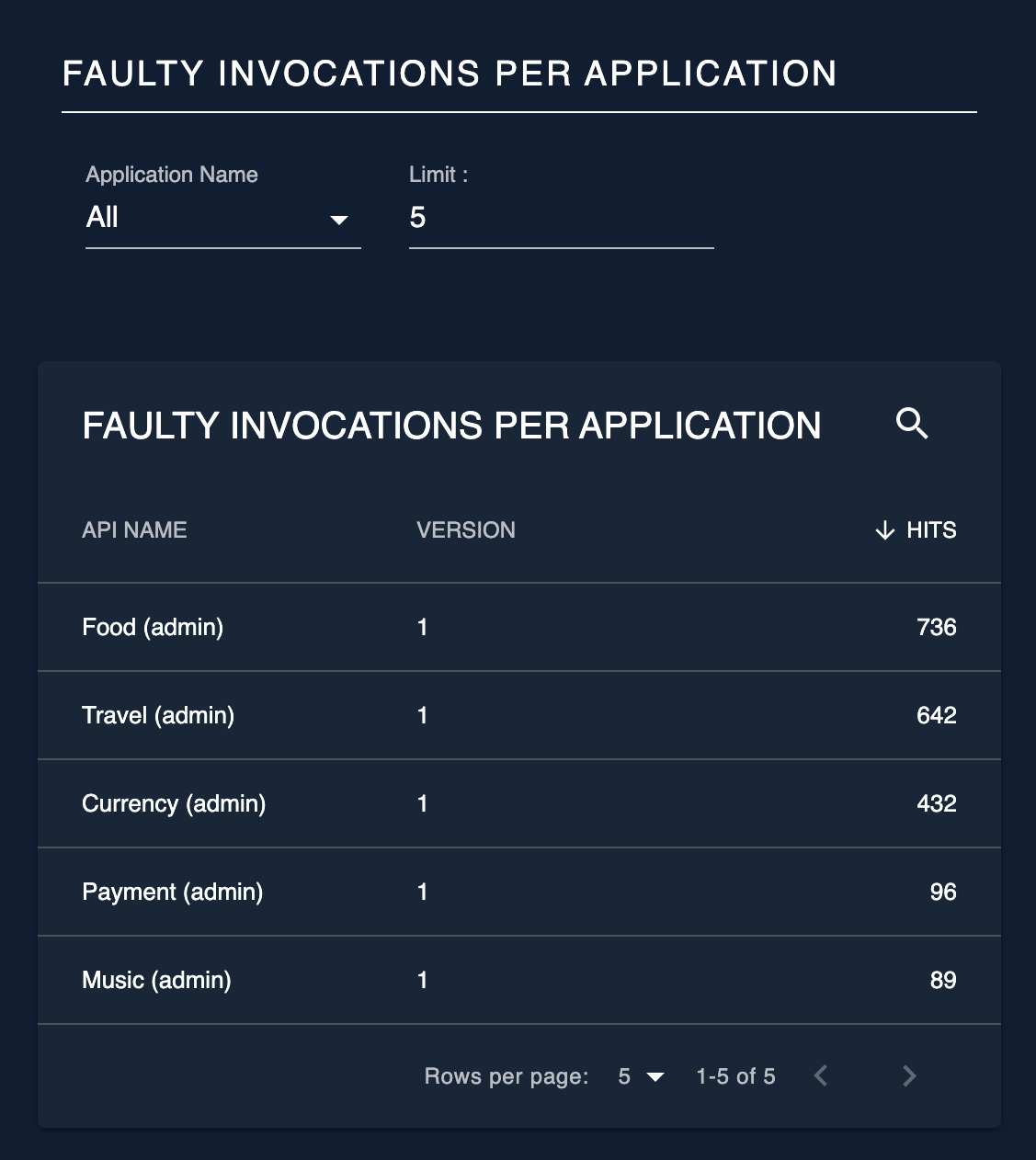Click the 89 hits value for Music
The height and width of the screenshot is (1160, 1036).
pos(943,980)
